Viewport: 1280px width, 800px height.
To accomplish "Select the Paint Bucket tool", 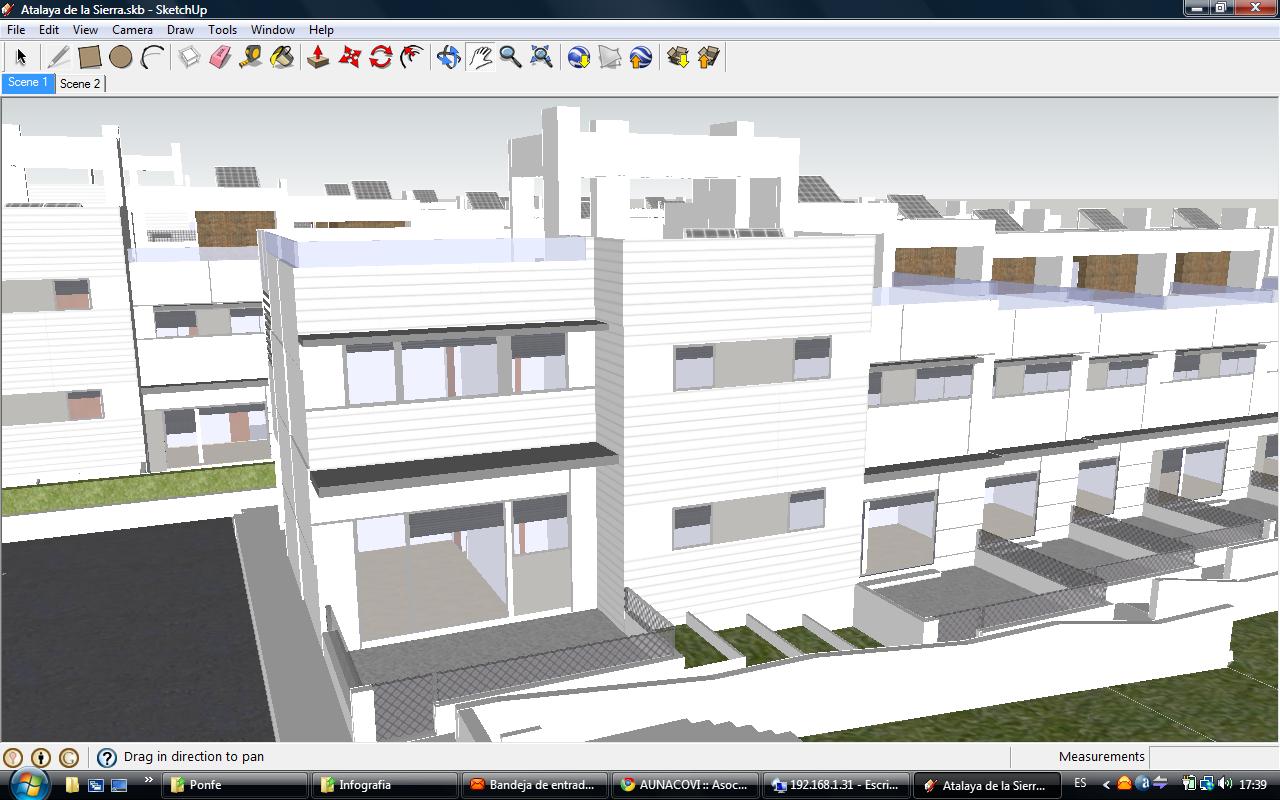I will coord(282,57).
